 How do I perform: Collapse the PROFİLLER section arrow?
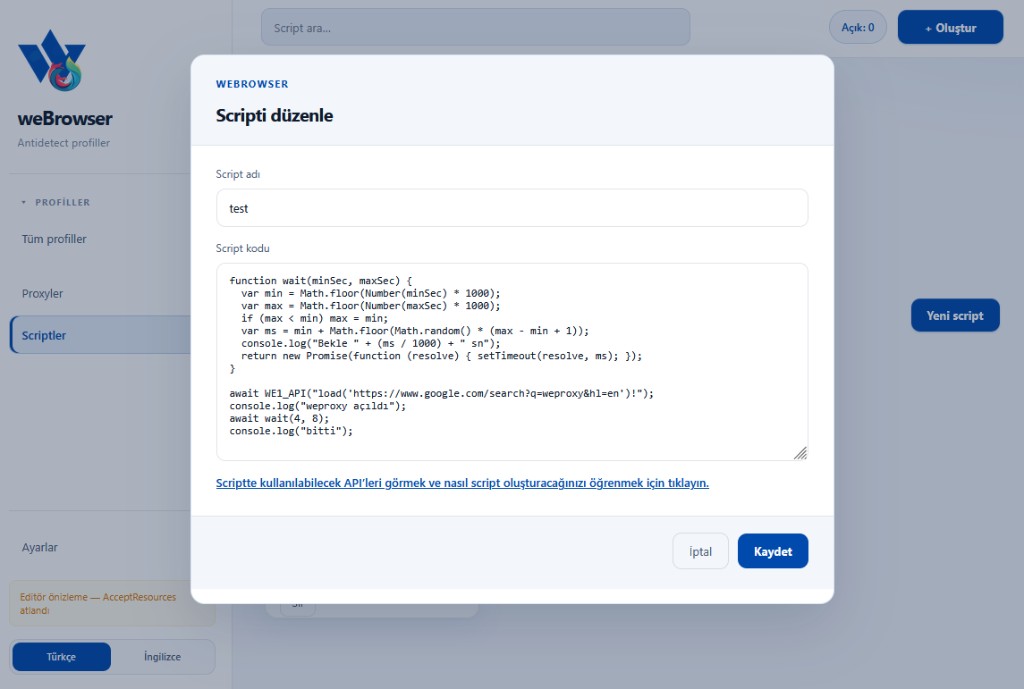pyautogui.click(x=24, y=202)
